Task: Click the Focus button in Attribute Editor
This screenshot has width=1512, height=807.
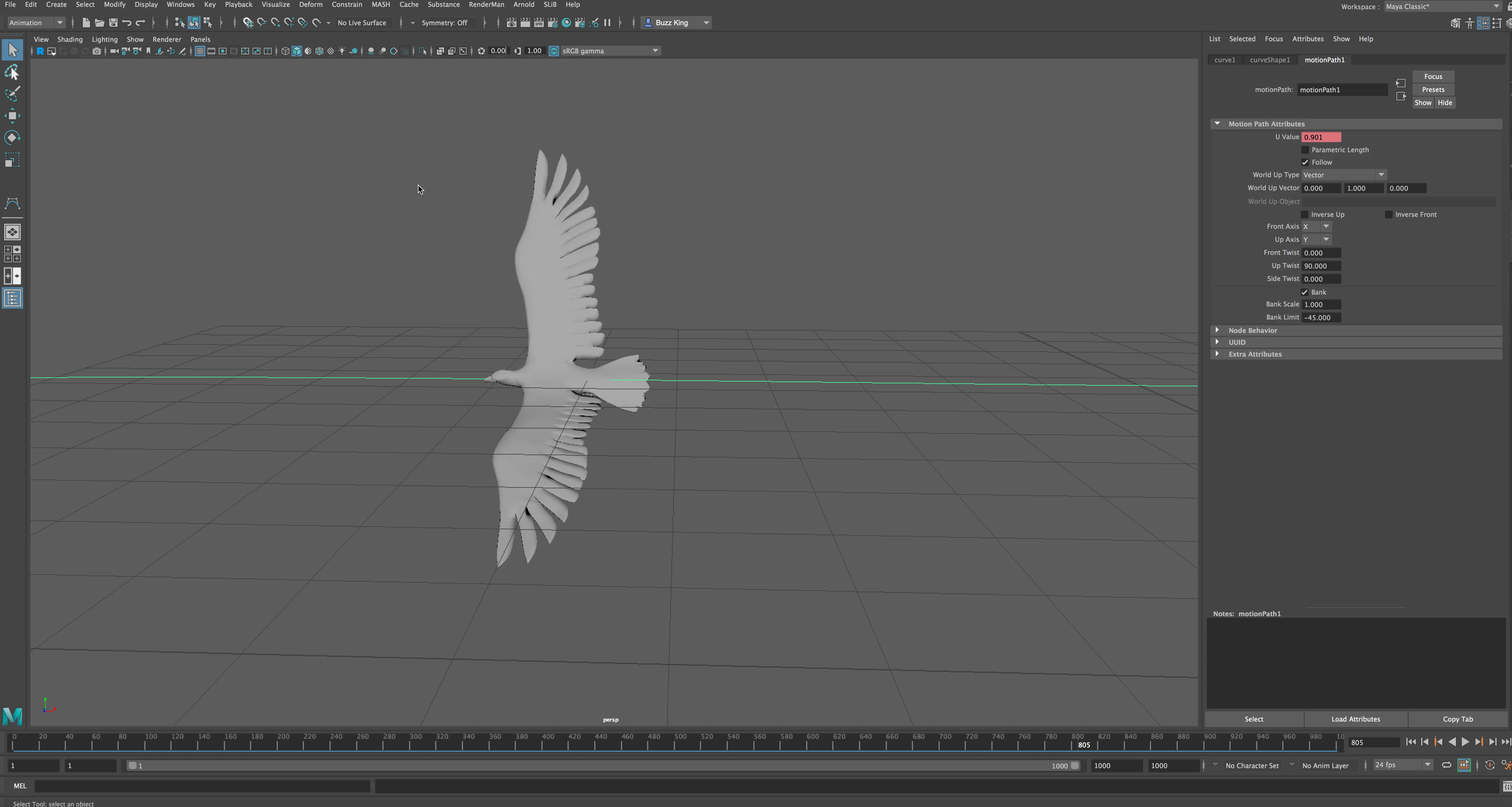Action: (x=1433, y=77)
